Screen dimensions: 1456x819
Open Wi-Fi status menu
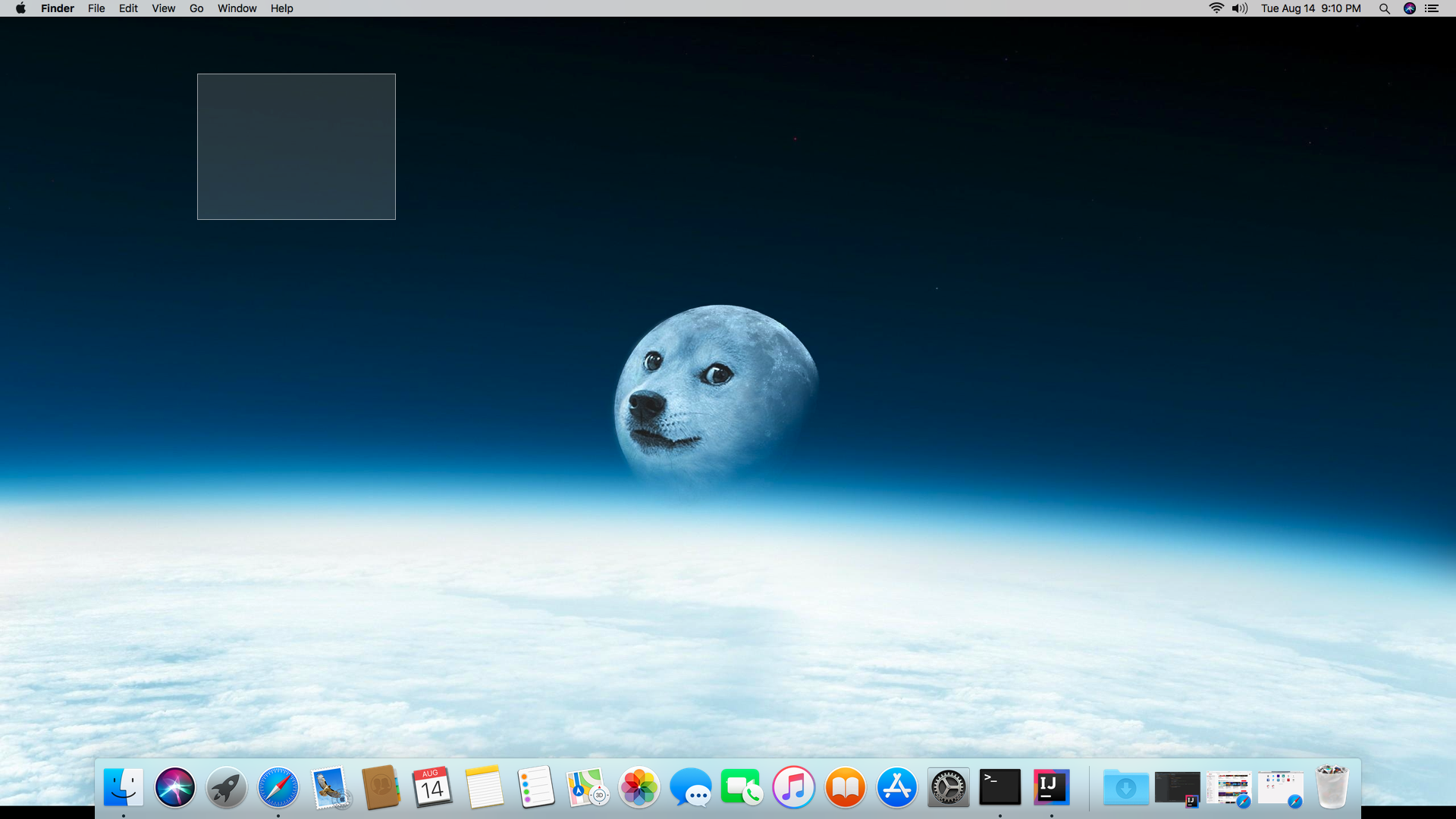tap(1216, 8)
